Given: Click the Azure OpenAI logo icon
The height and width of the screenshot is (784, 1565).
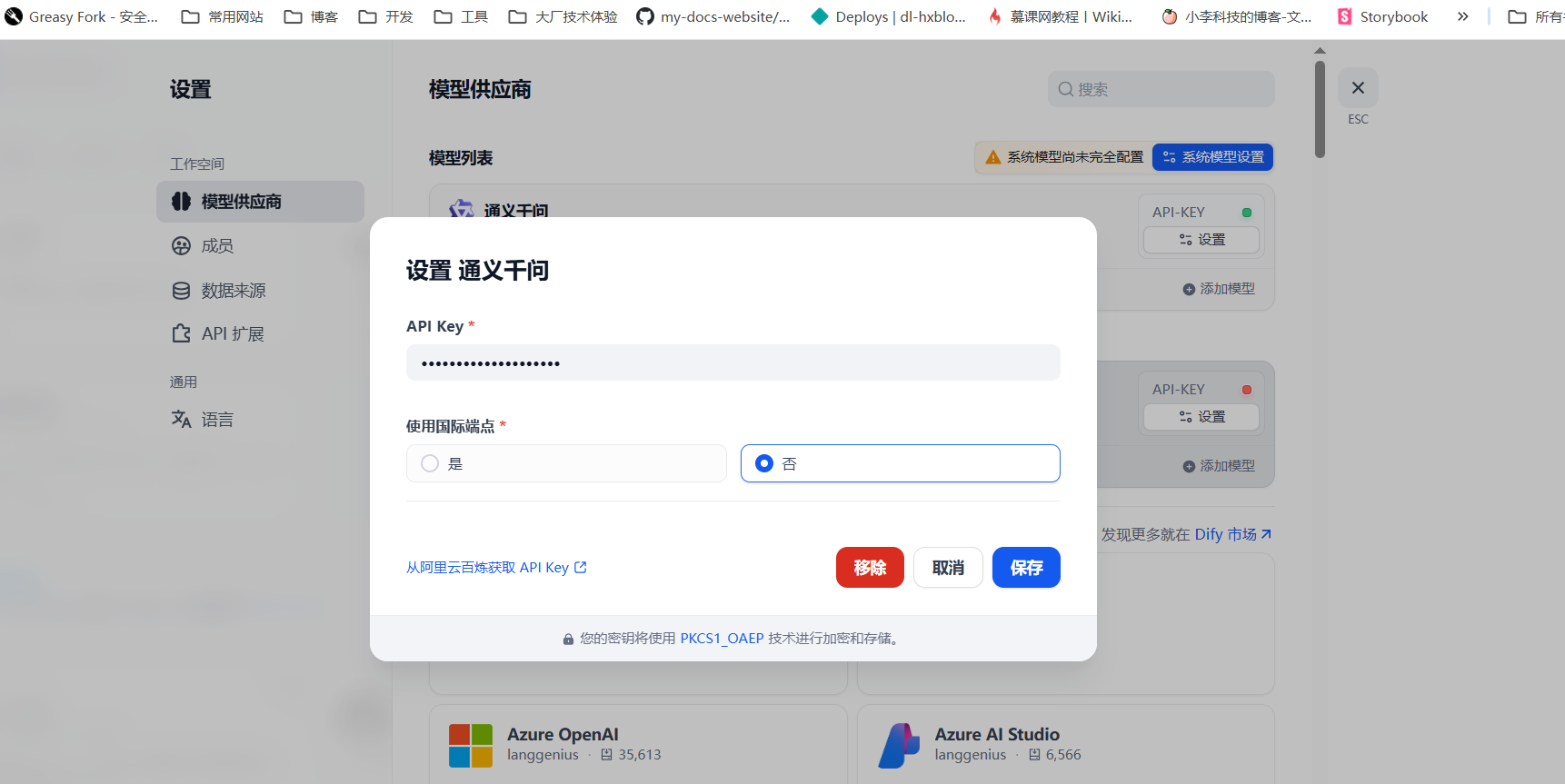Looking at the screenshot, I should pyautogui.click(x=471, y=745).
